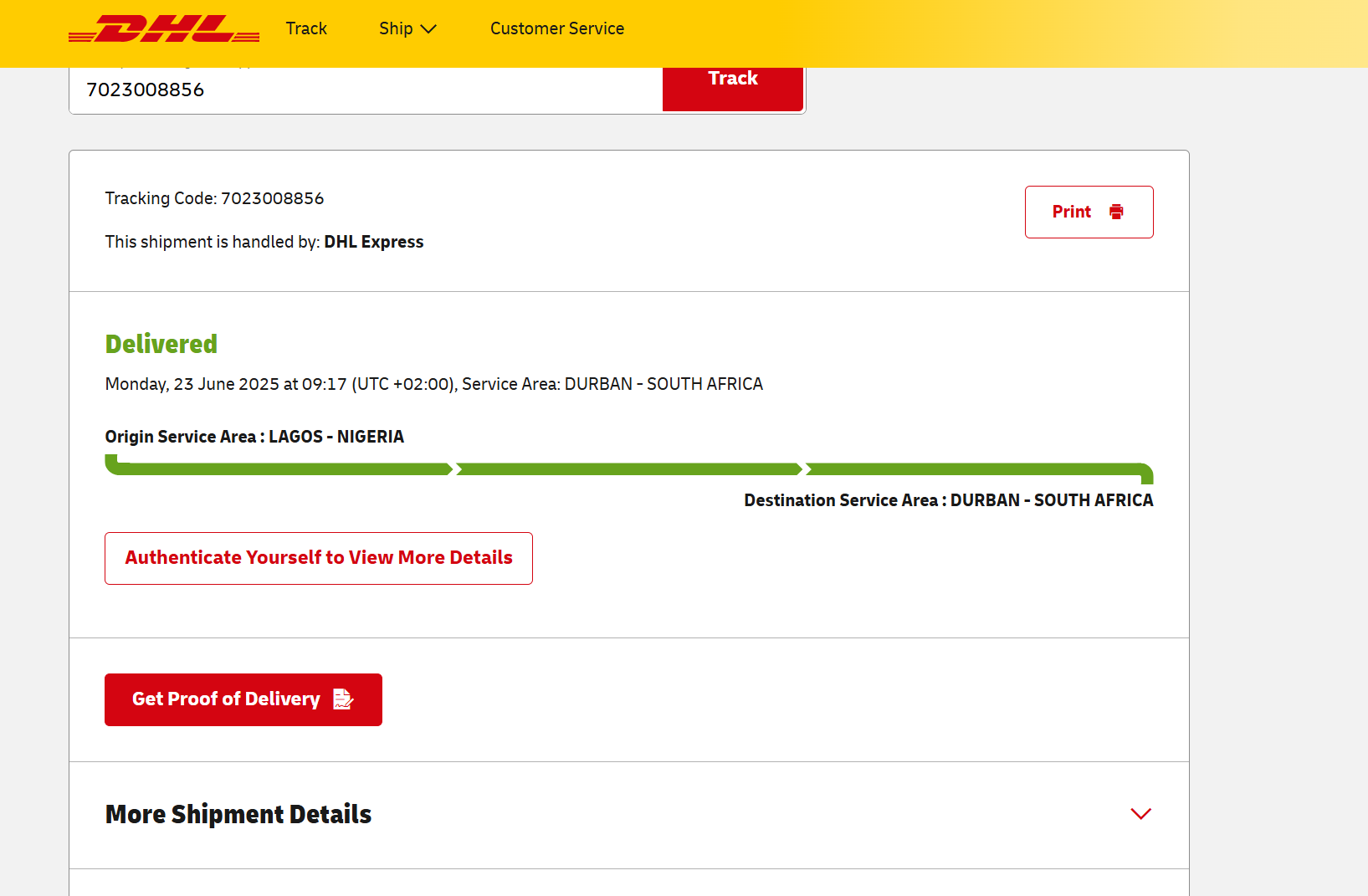This screenshot has height=896, width=1368.
Task: Click the DHL logo in header
Action: (164, 28)
